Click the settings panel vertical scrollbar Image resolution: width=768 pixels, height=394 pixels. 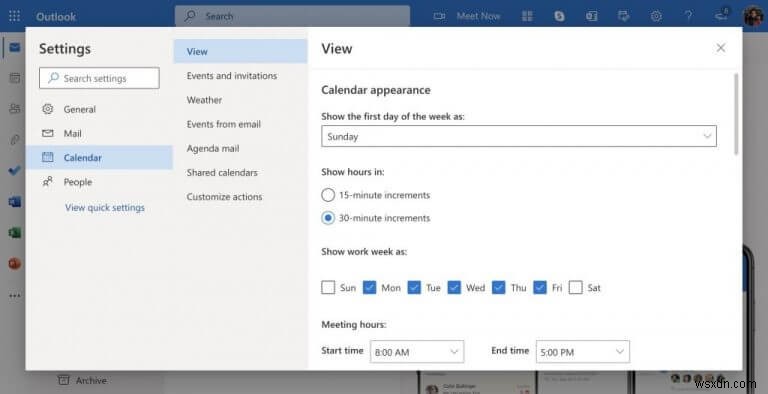(x=736, y=114)
